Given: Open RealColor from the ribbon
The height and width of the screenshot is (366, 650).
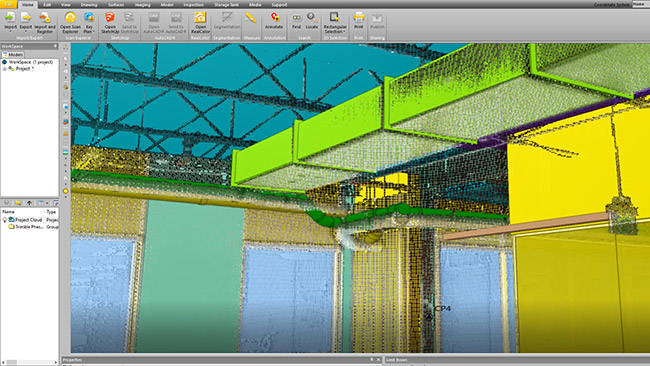Looking at the screenshot, I should (200, 22).
